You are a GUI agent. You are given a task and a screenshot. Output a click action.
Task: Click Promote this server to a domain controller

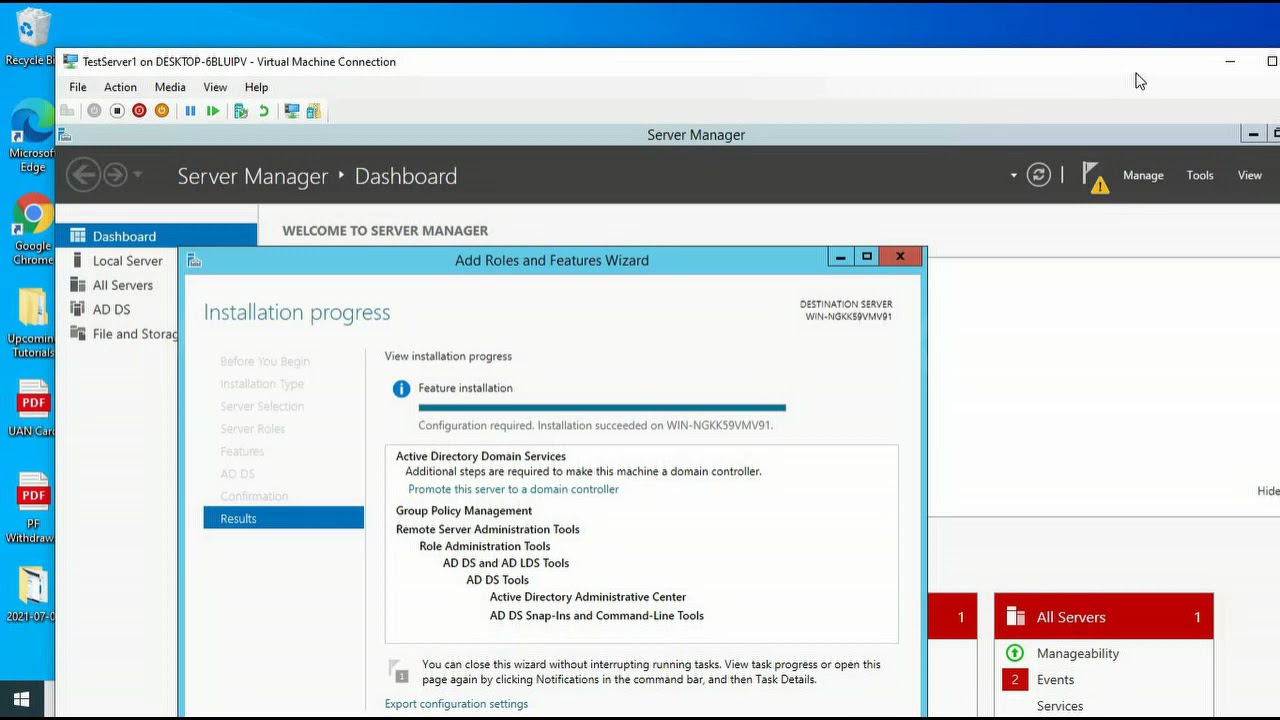coord(513,489)
